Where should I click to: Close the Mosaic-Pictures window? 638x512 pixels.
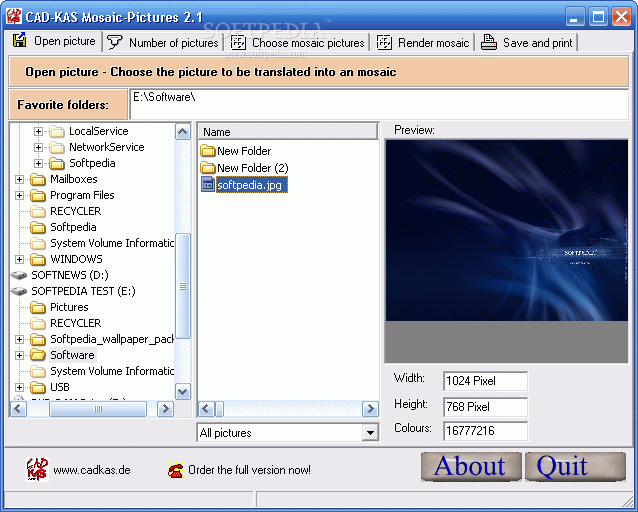[x=621, y=17]
